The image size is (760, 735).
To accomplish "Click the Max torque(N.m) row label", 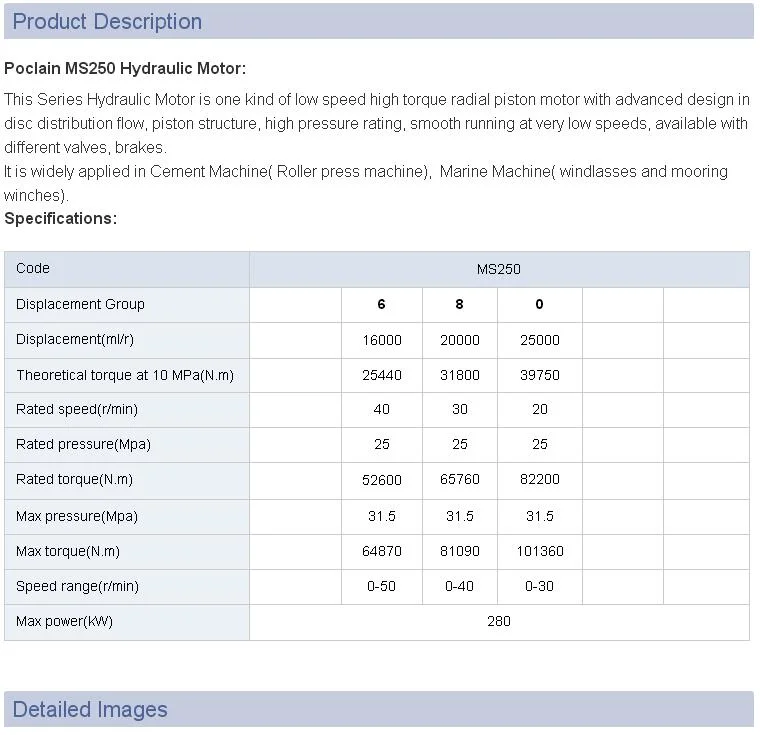I will click(x=68, y=551).
